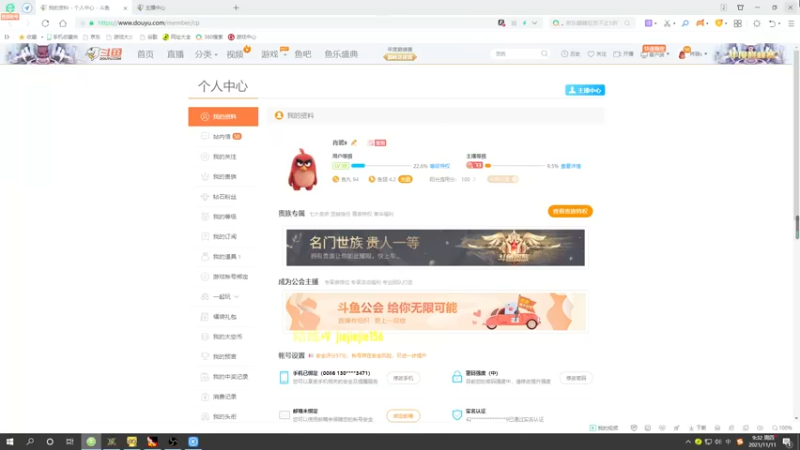Open the 游戏中心 bookmark

point(242,37)
